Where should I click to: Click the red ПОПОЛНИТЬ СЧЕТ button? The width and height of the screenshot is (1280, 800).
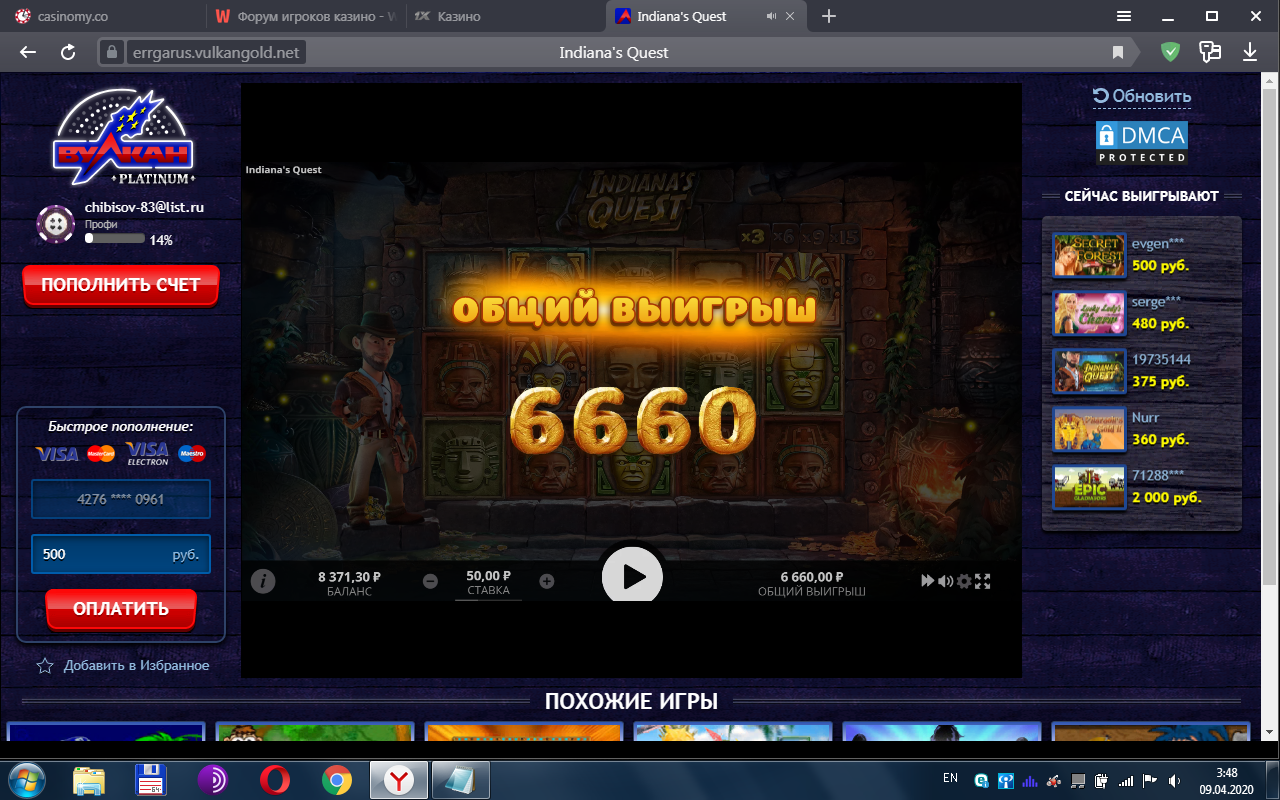(121, 285)
